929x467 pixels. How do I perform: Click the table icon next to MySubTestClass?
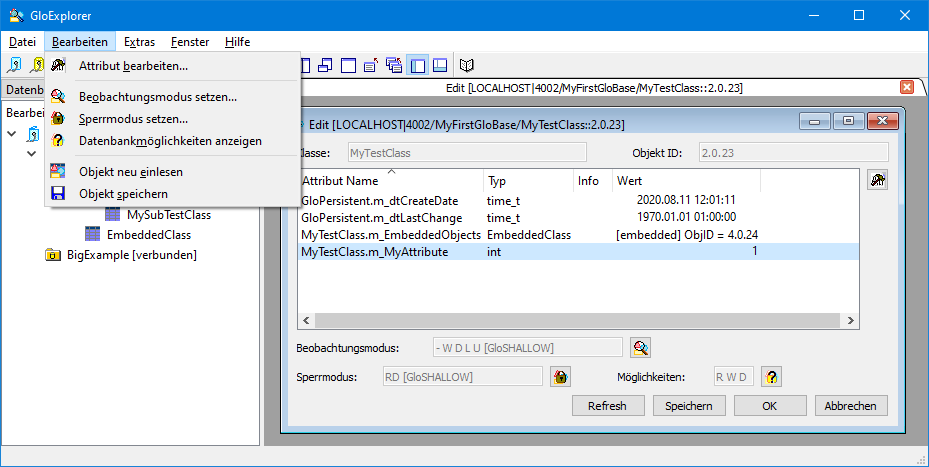tap(113, 214)
